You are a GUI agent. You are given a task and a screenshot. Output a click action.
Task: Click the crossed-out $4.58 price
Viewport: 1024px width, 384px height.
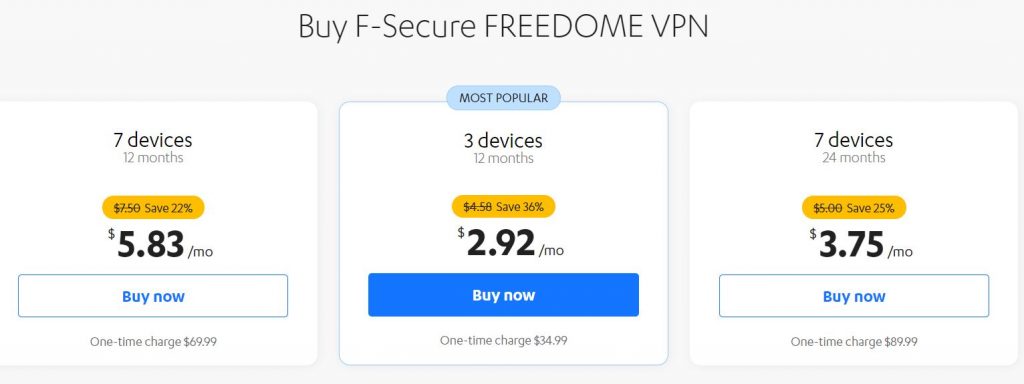click(477, 207)
